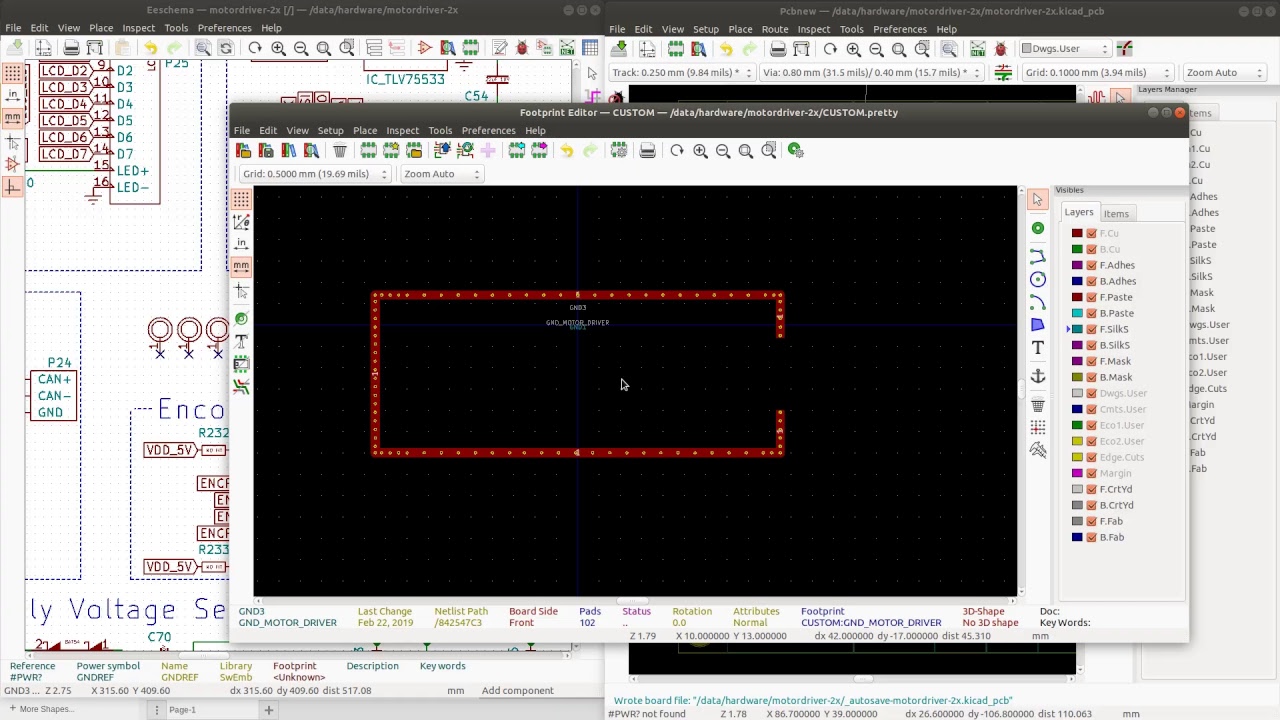Select the measure distance tool

coord(1038,451)
